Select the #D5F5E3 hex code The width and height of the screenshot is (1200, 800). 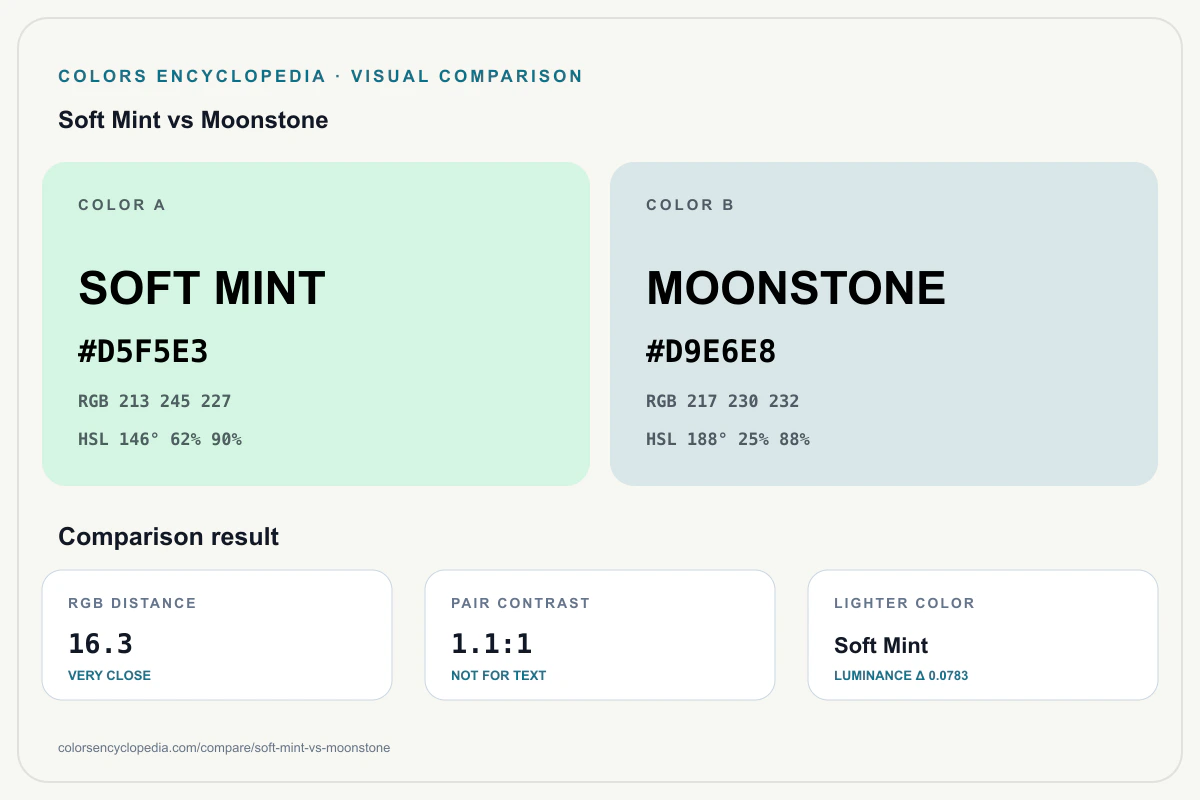[x=143, y=352]
